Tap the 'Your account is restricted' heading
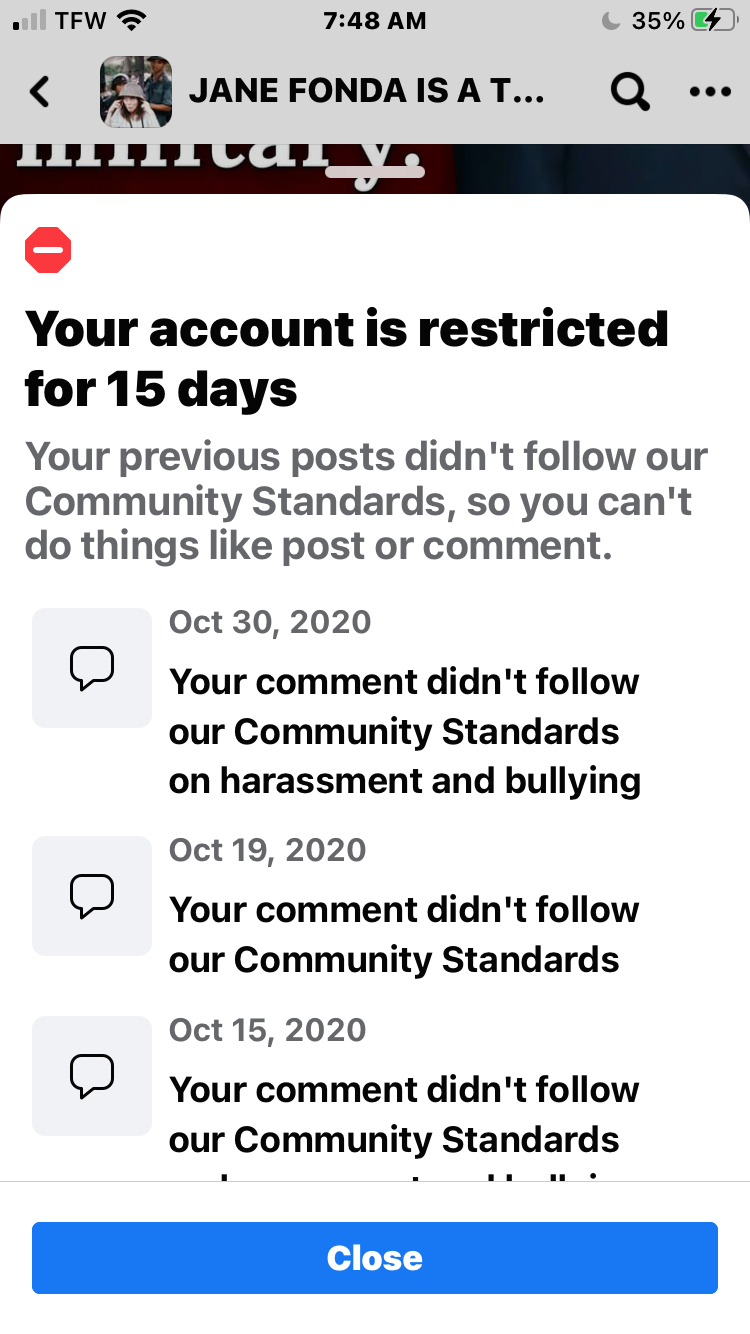750x1334 pixels. coord(346,358)
